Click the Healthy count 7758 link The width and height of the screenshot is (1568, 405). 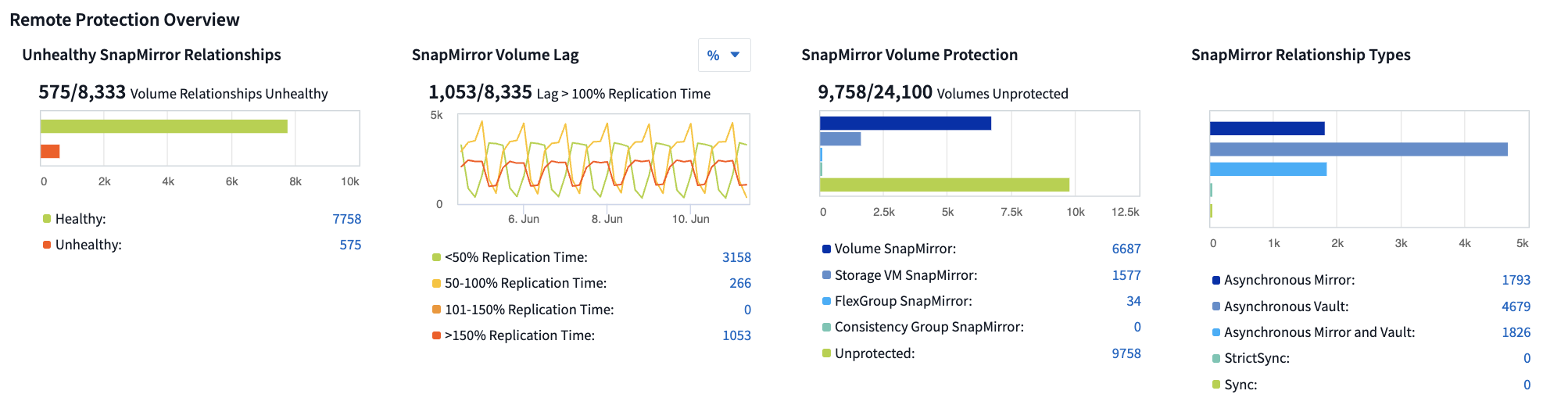[346, 219]
